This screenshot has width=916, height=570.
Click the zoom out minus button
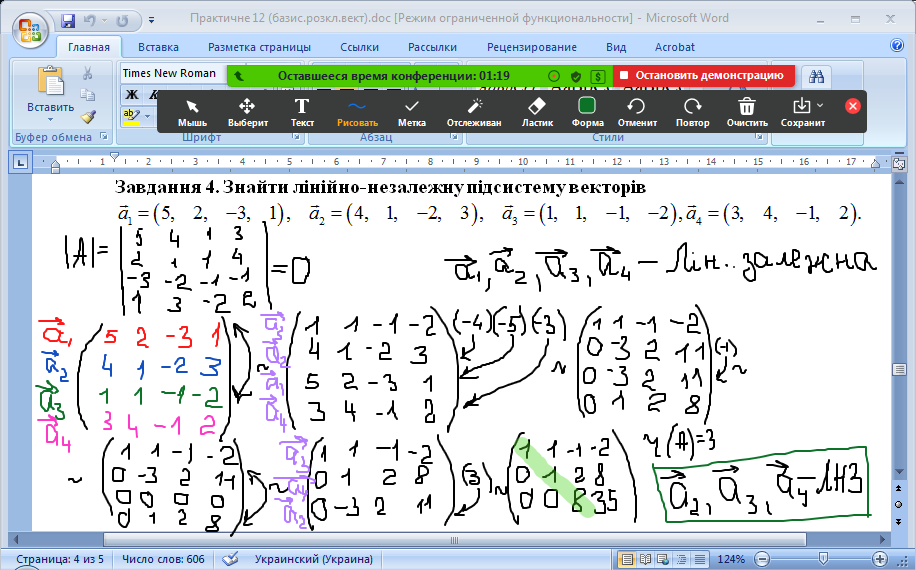[x=762, y=559]
